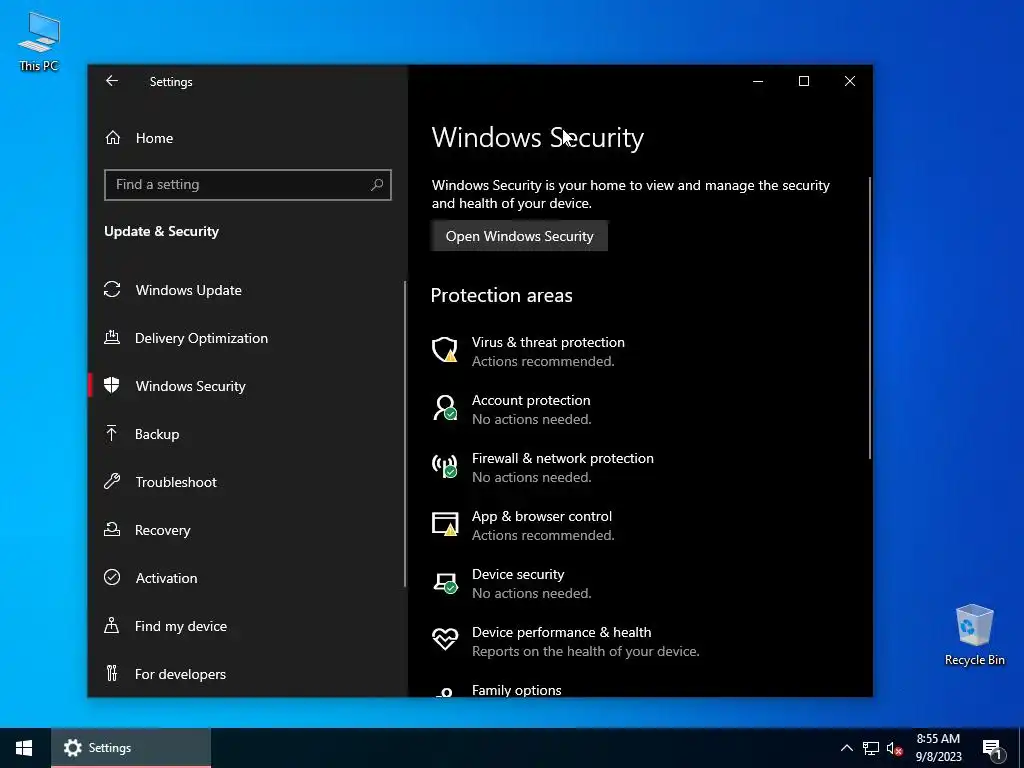The width and height of the screenshot is (1024, 768).
Task: Click the Find my device icon
Action: [112, 626]
